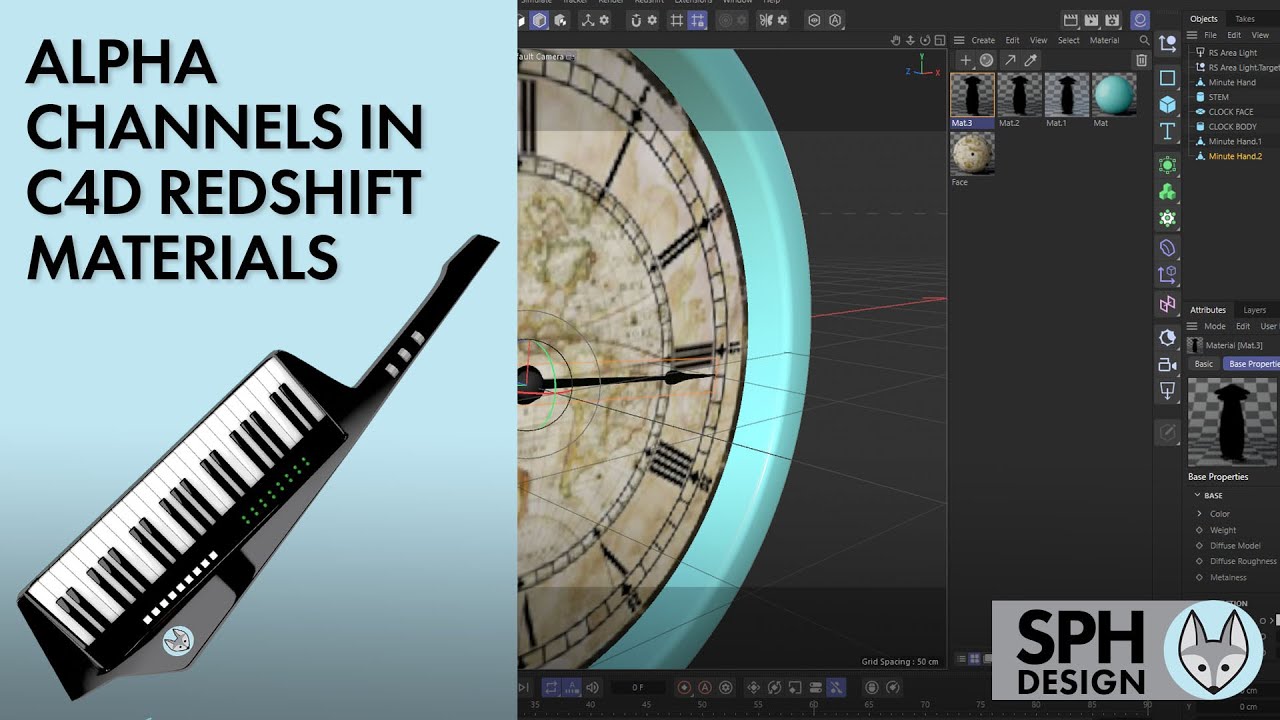Open the File menu in Objects panel

coord(1210,35)
